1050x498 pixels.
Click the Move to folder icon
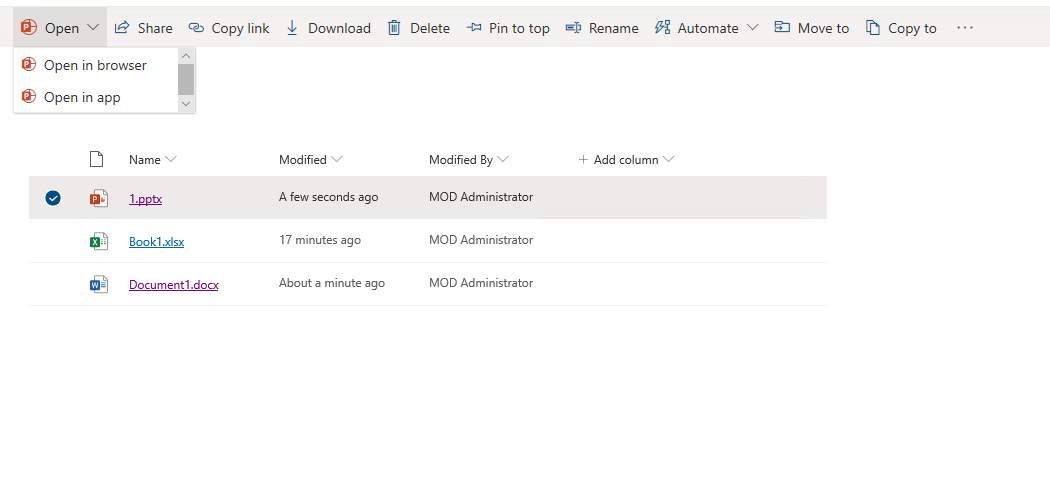[782, 27]
